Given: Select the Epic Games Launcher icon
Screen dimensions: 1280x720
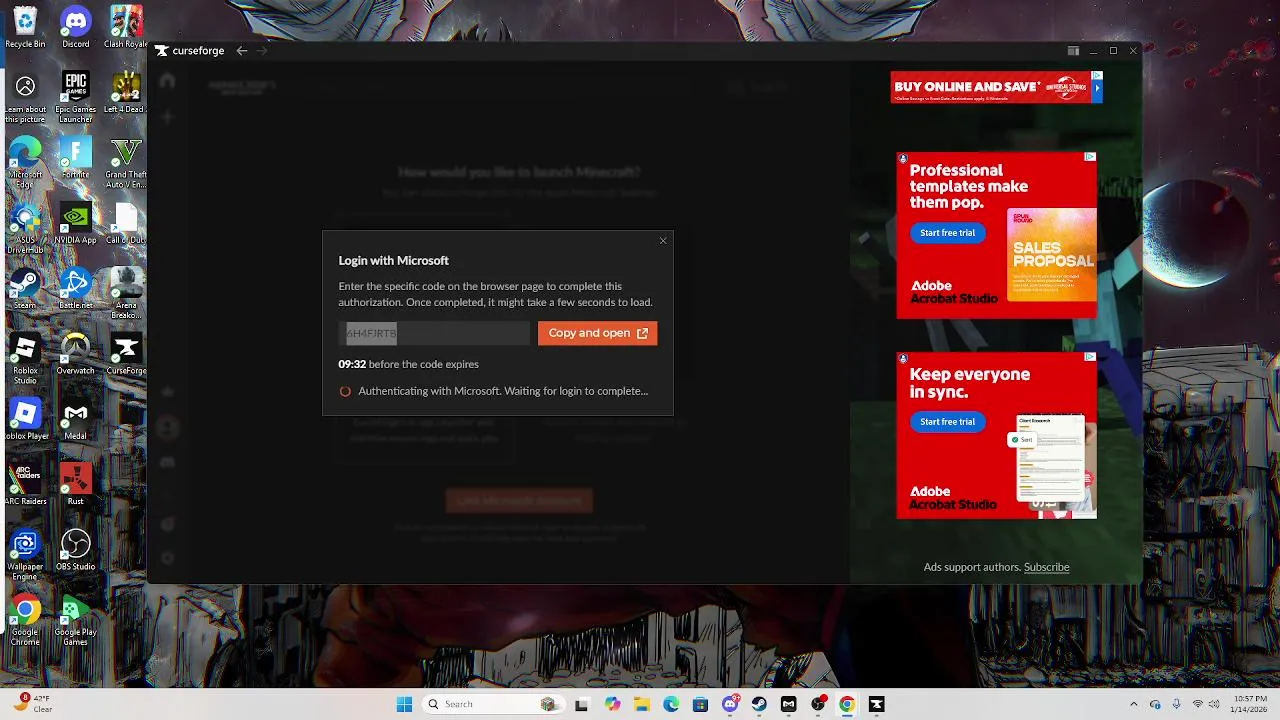Looking at the screenshot, I should click(x=76, y=97).
